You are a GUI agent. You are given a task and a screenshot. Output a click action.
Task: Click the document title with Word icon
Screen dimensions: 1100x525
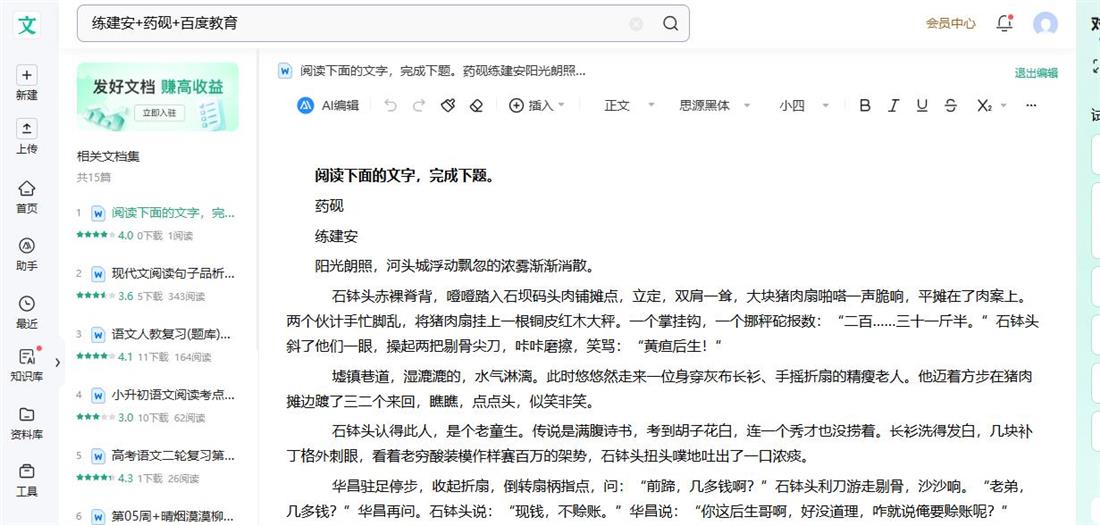pyautogui.click(x=432, y=71)
